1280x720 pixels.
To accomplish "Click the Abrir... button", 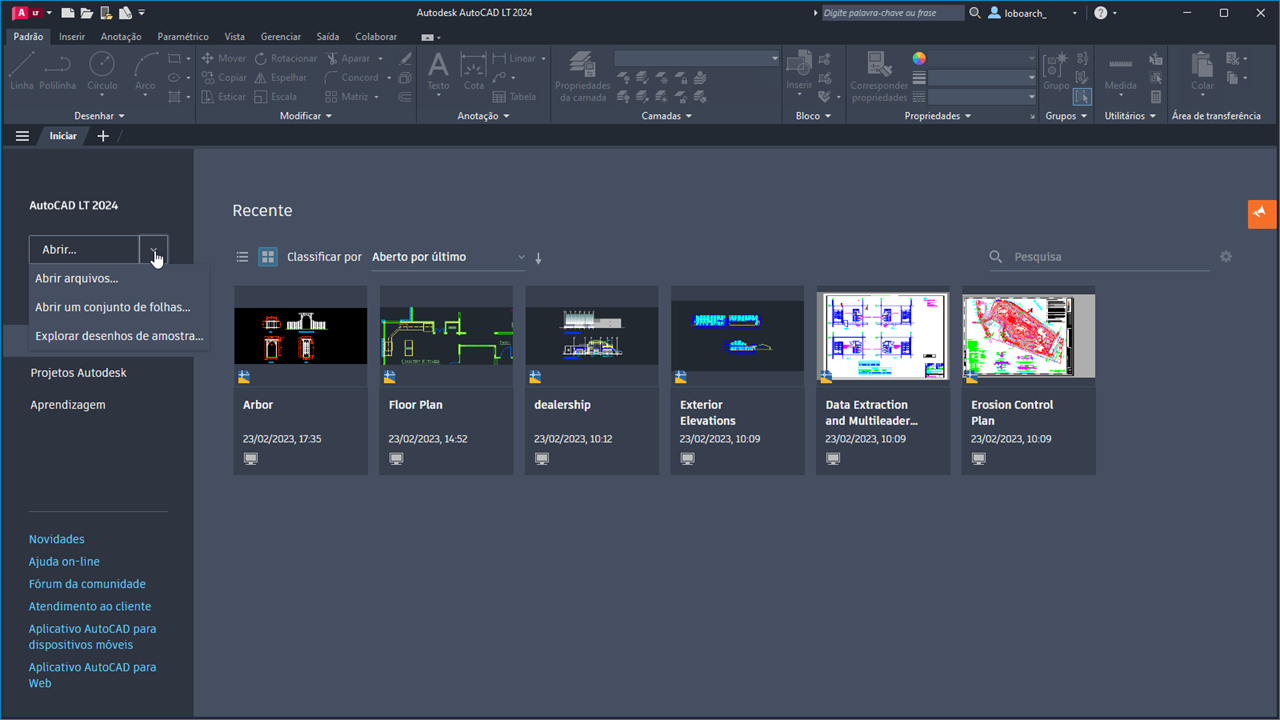I will (x=85, y=250).
